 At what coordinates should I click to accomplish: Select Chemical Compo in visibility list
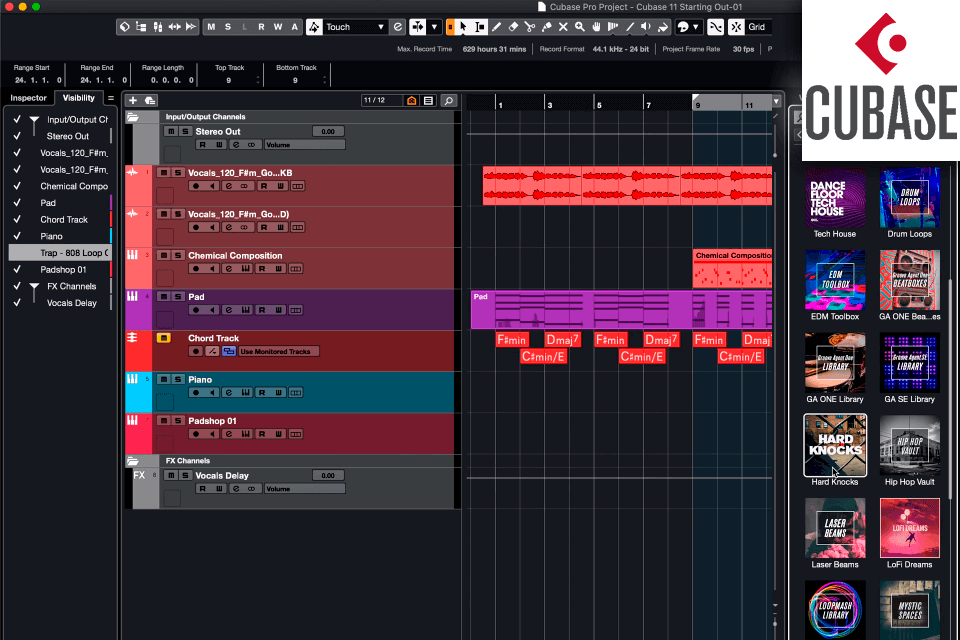coord(74,186)
